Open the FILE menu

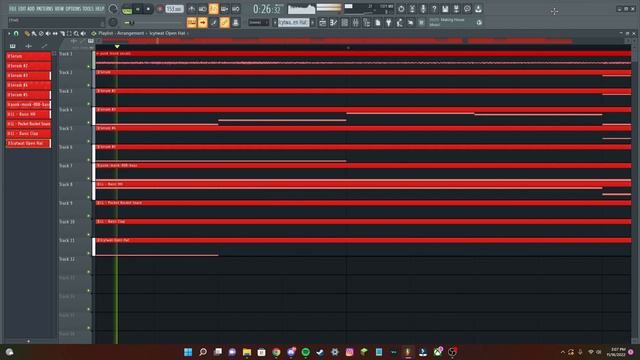pyautogui.click(x=13, y=9)
